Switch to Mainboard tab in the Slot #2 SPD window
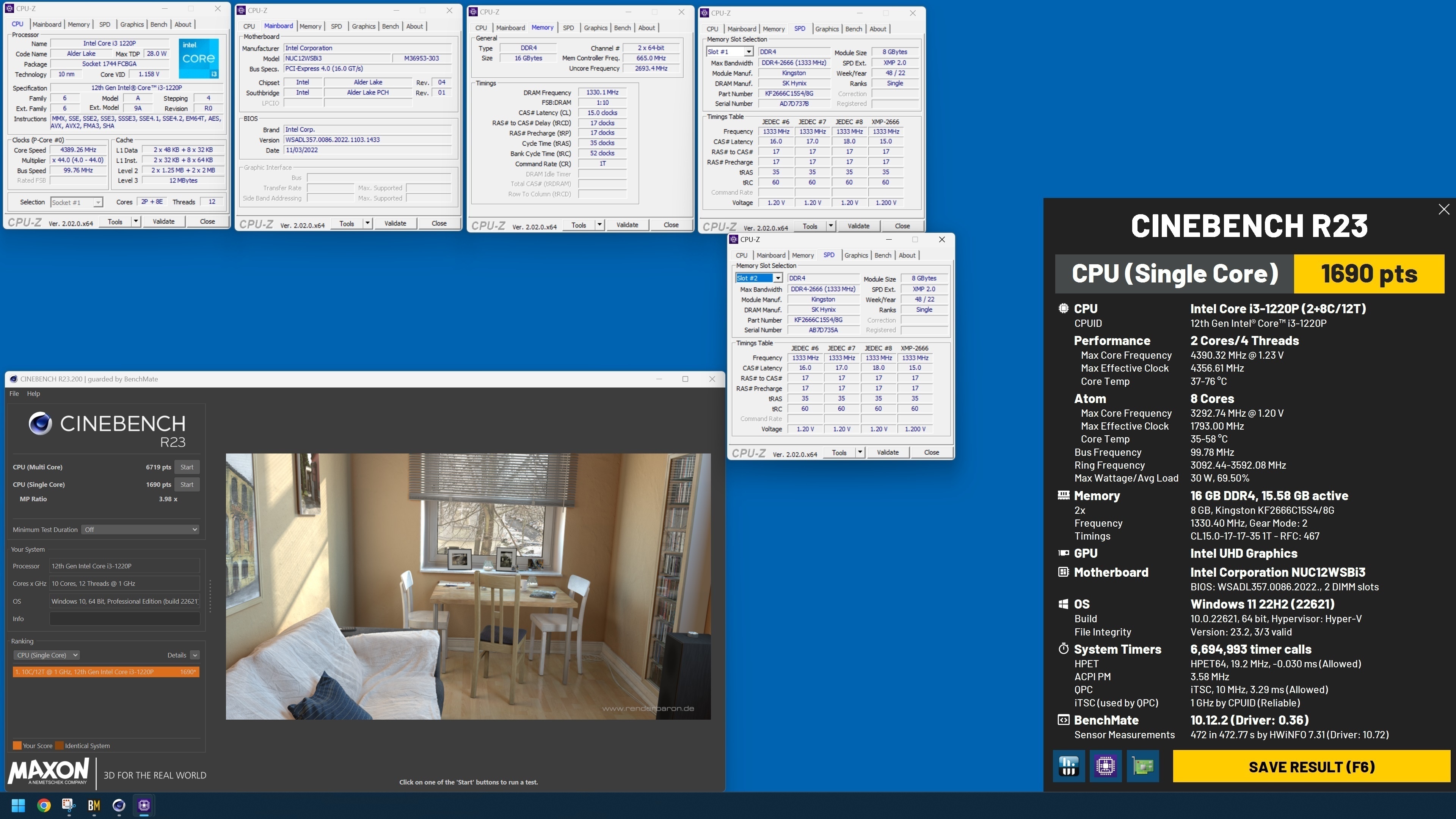Image resolution: width=1456 pixels, height=819 pixels. tap(771, 256)
